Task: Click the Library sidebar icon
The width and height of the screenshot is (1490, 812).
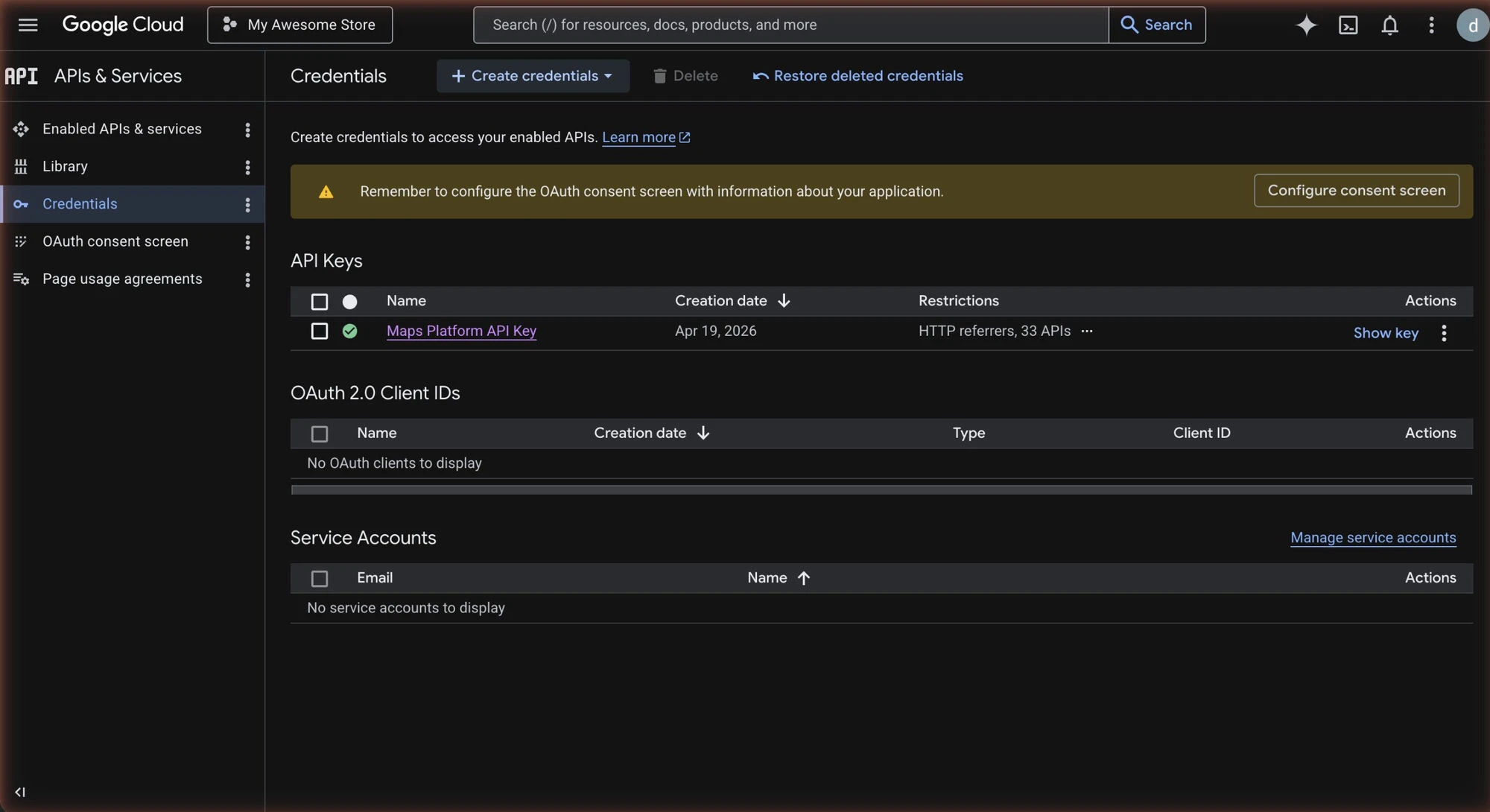Action: click(21, 166)
